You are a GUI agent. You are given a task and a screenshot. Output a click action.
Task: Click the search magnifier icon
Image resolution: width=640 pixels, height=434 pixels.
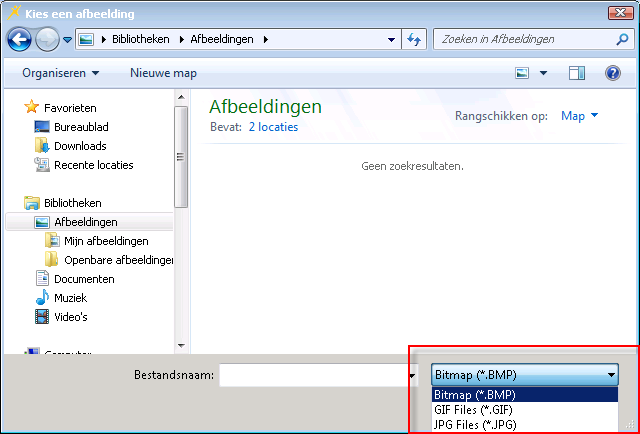(x=617, y=40)
